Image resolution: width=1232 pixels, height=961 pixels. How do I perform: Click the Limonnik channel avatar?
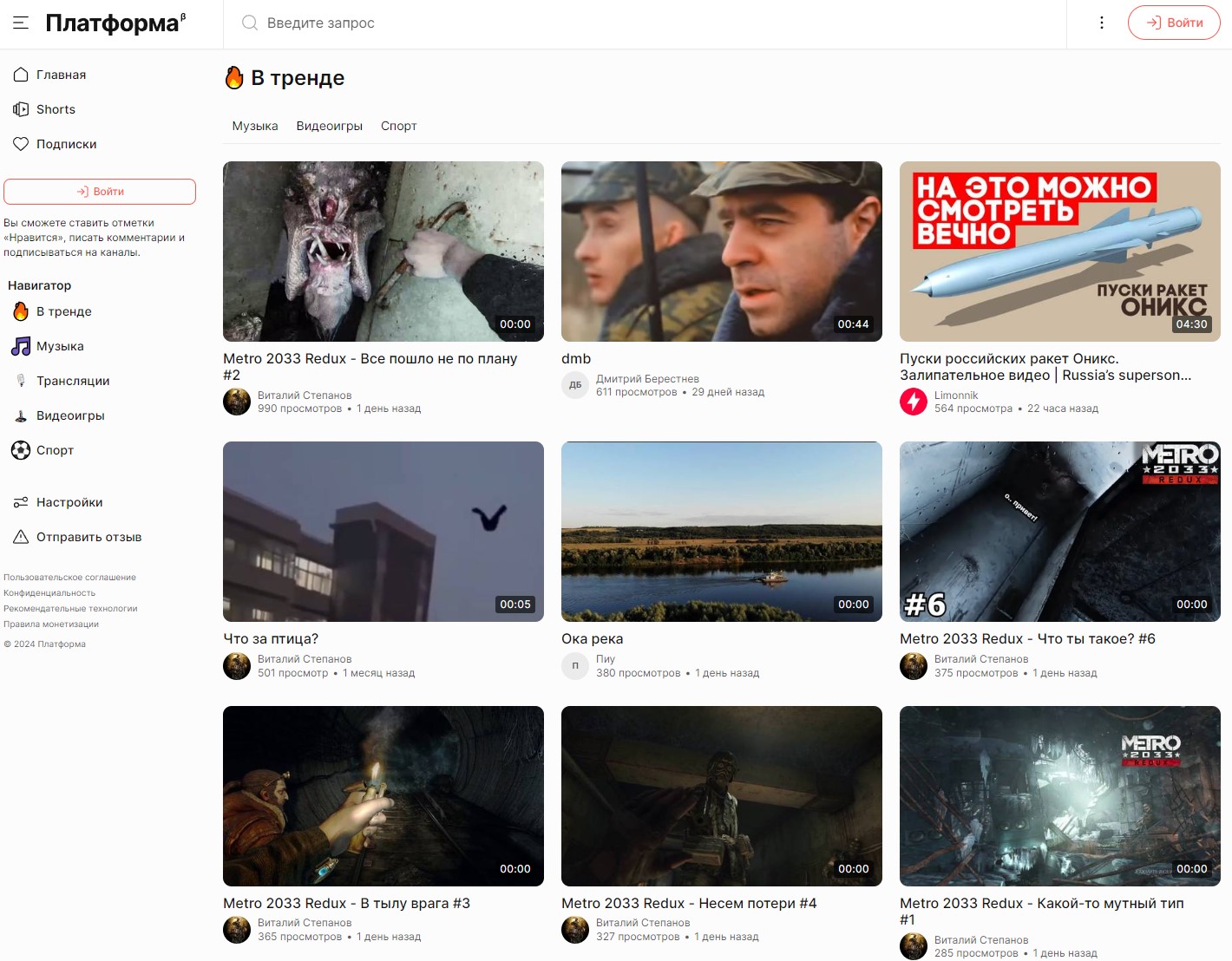[914, 402]
